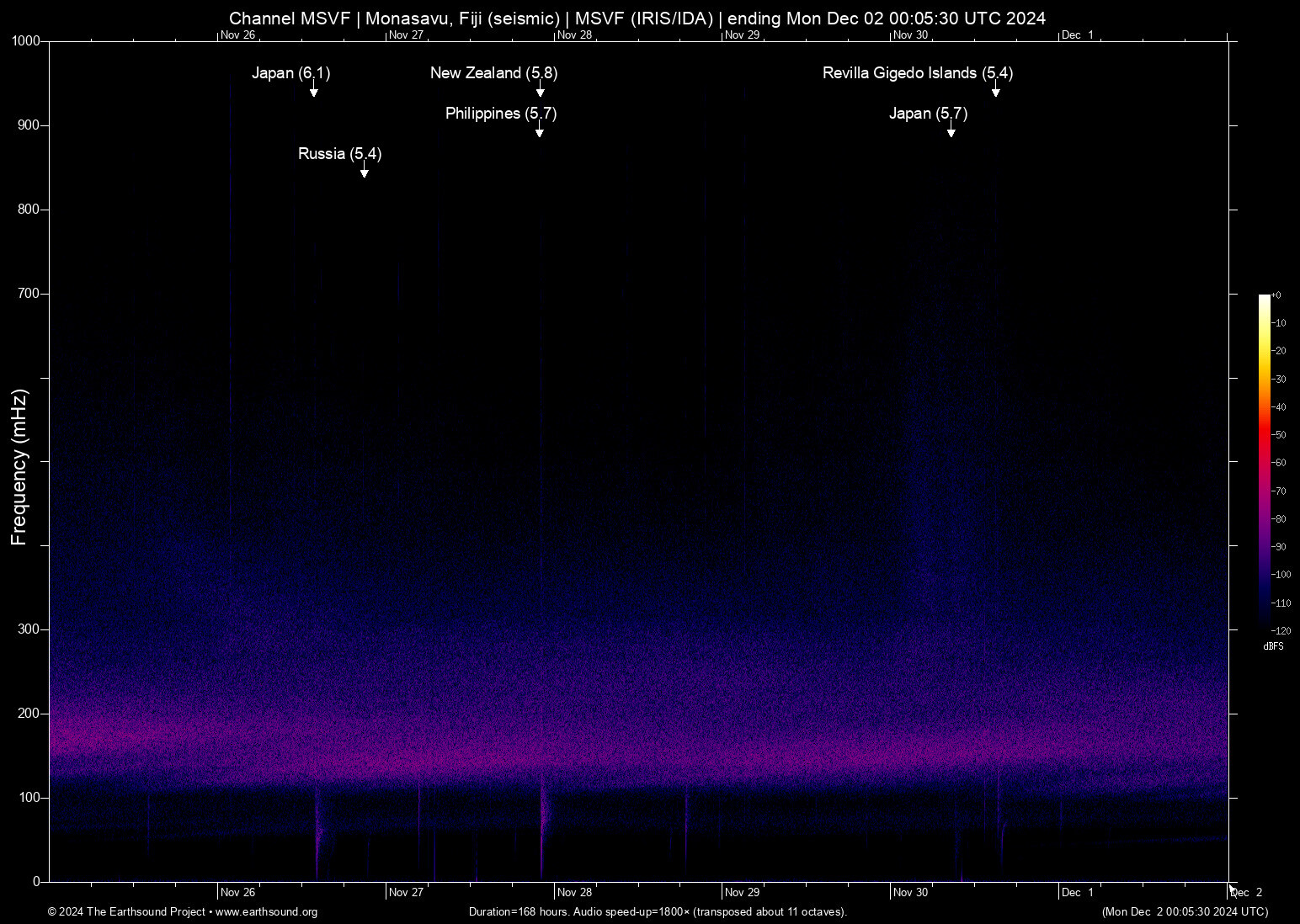This screenshot has height=924, width=1300.
Task: Click the 300 frequency tick label
Action: 29,629
